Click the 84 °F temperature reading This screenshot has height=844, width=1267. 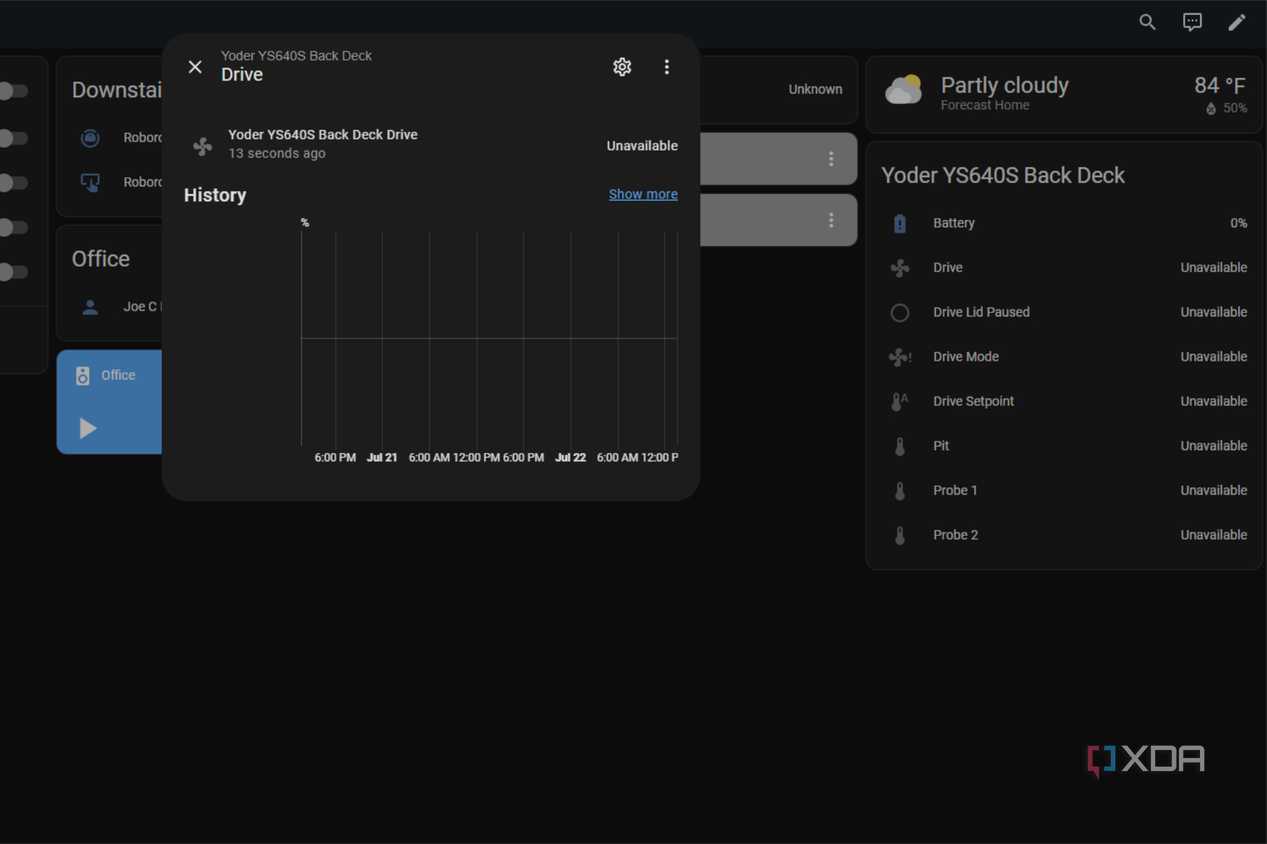[x=1219, y=86]
